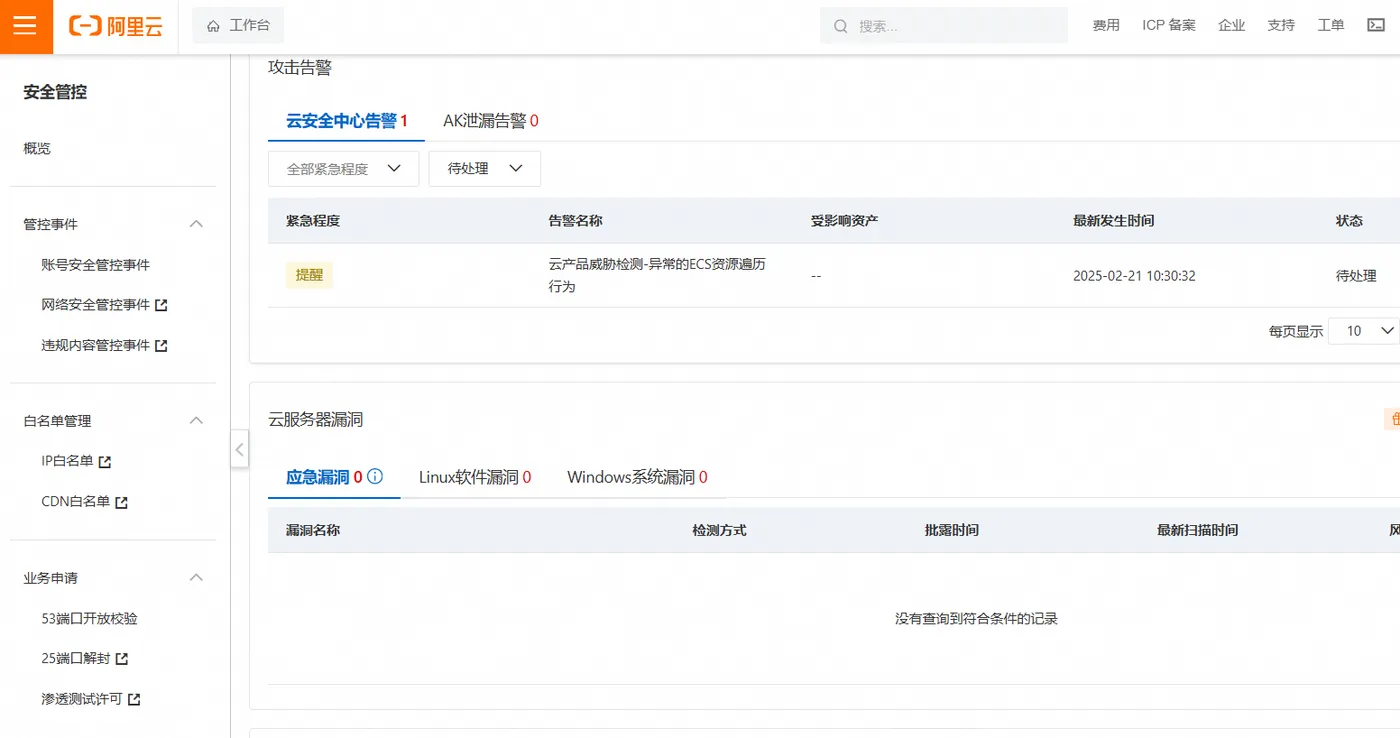
Task: Open the Cloud Shell terminal icon
Action: (1376, 25)
